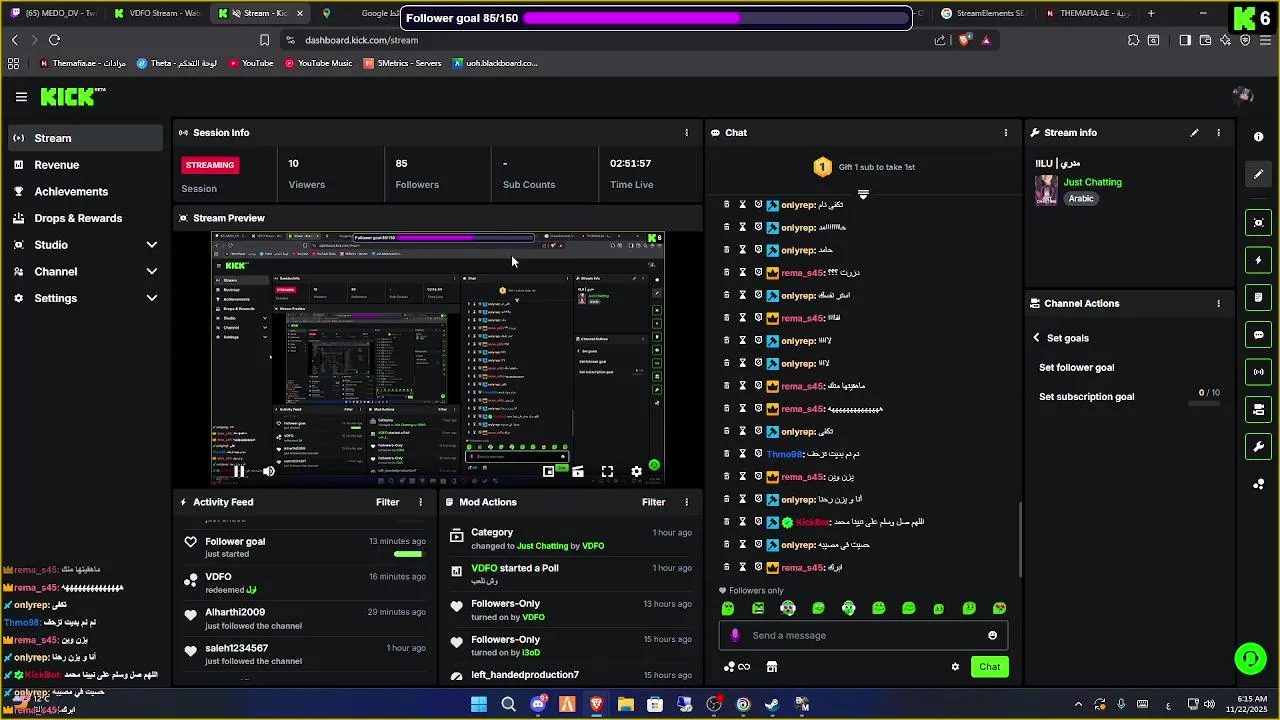Ban Thmo98 using the ban icon
The image size is (1280, 720).
click(x=758, y=454)
